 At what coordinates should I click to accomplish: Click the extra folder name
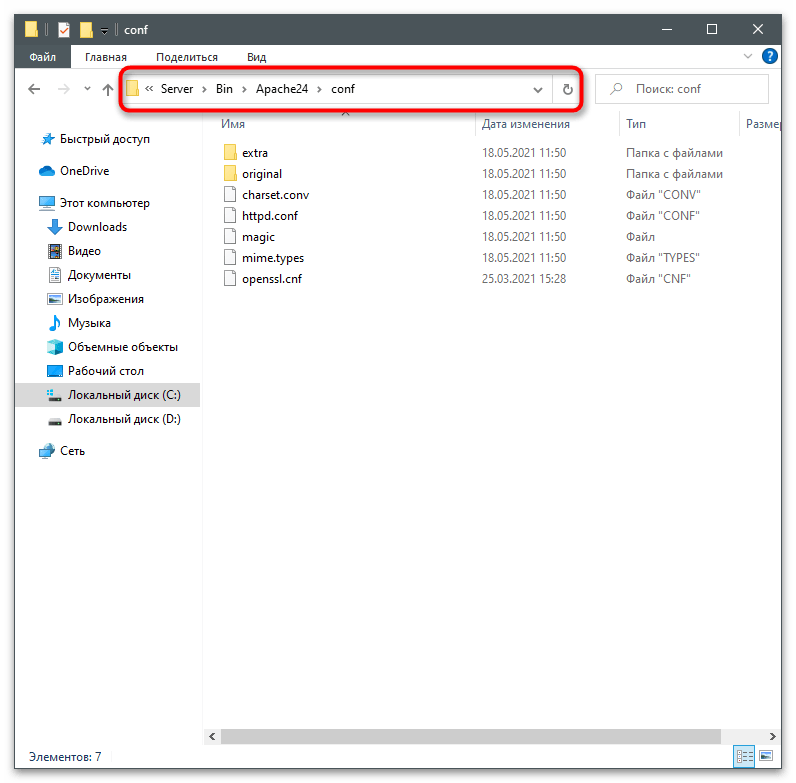[254, 153]
